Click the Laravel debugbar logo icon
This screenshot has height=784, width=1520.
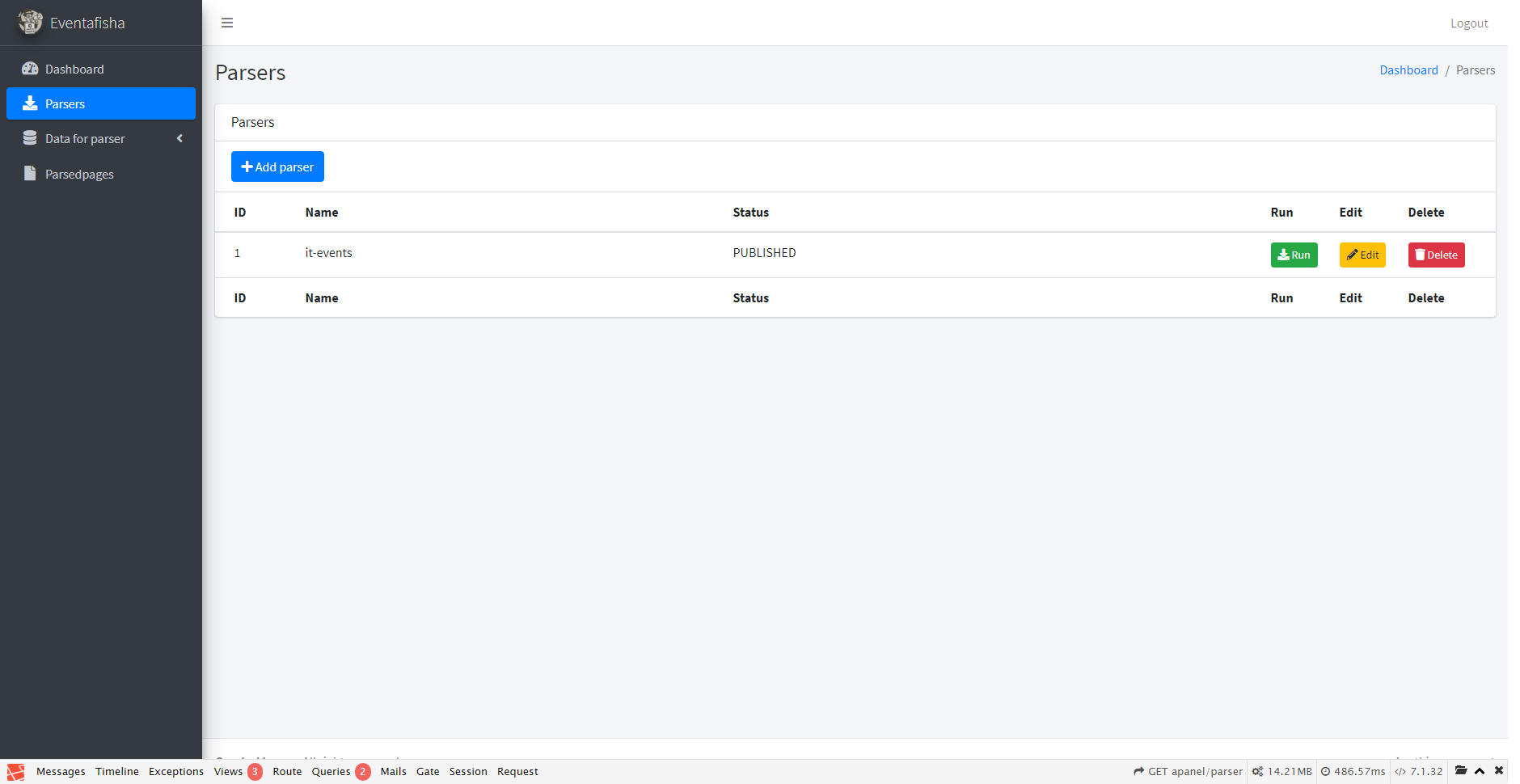point(16,772)
